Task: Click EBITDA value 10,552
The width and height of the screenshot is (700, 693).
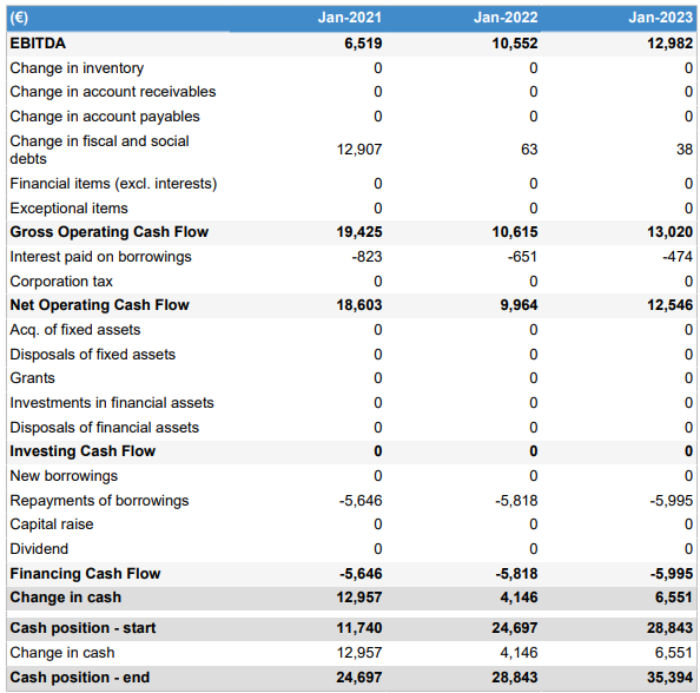Action: click(515, 43)
